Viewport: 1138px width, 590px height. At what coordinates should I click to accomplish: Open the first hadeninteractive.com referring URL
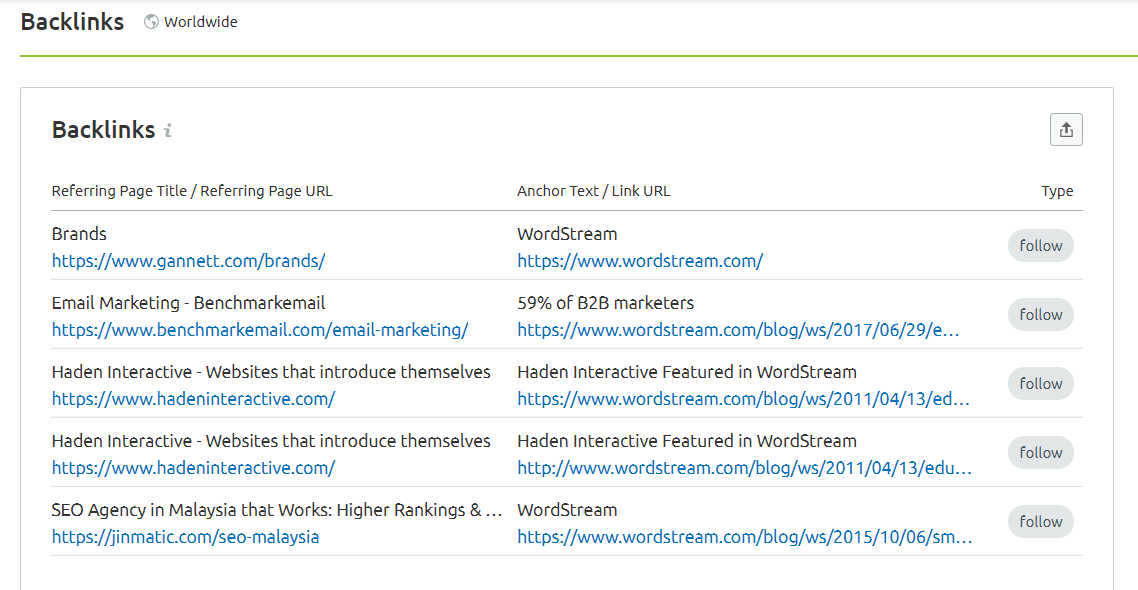pos(193,399)
